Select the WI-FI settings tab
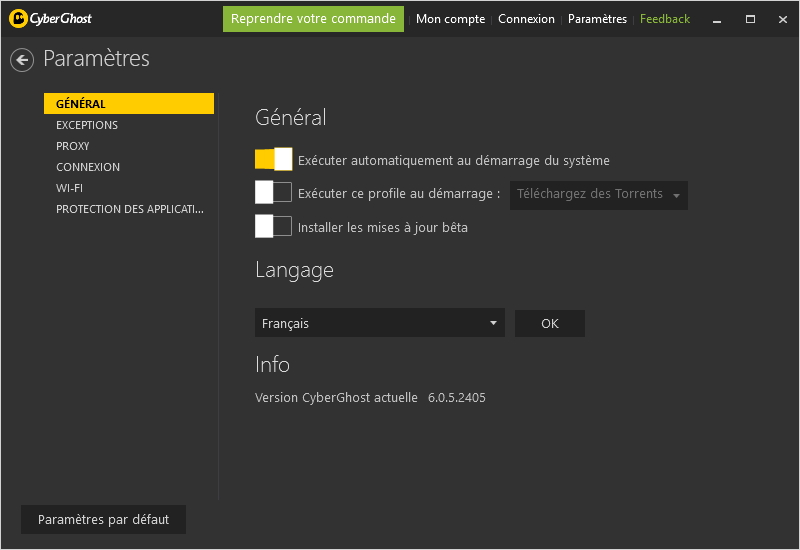The height and width of the screenshot is (550, 800). [x=69, y=188]
